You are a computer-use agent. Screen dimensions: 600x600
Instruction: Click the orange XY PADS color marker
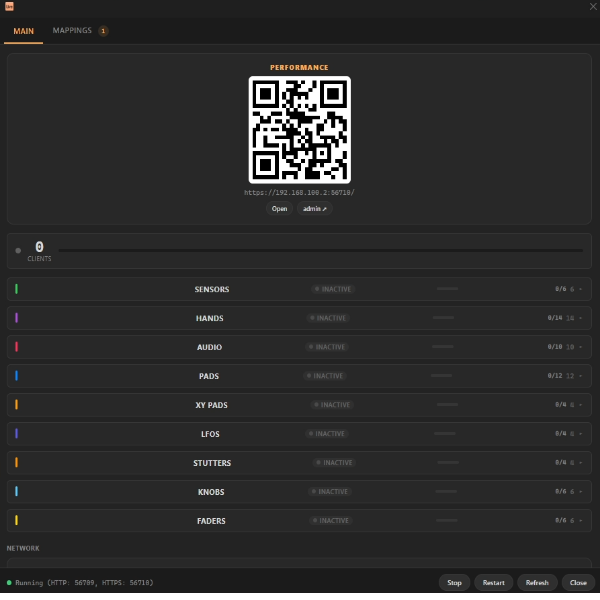pos(16,404)
